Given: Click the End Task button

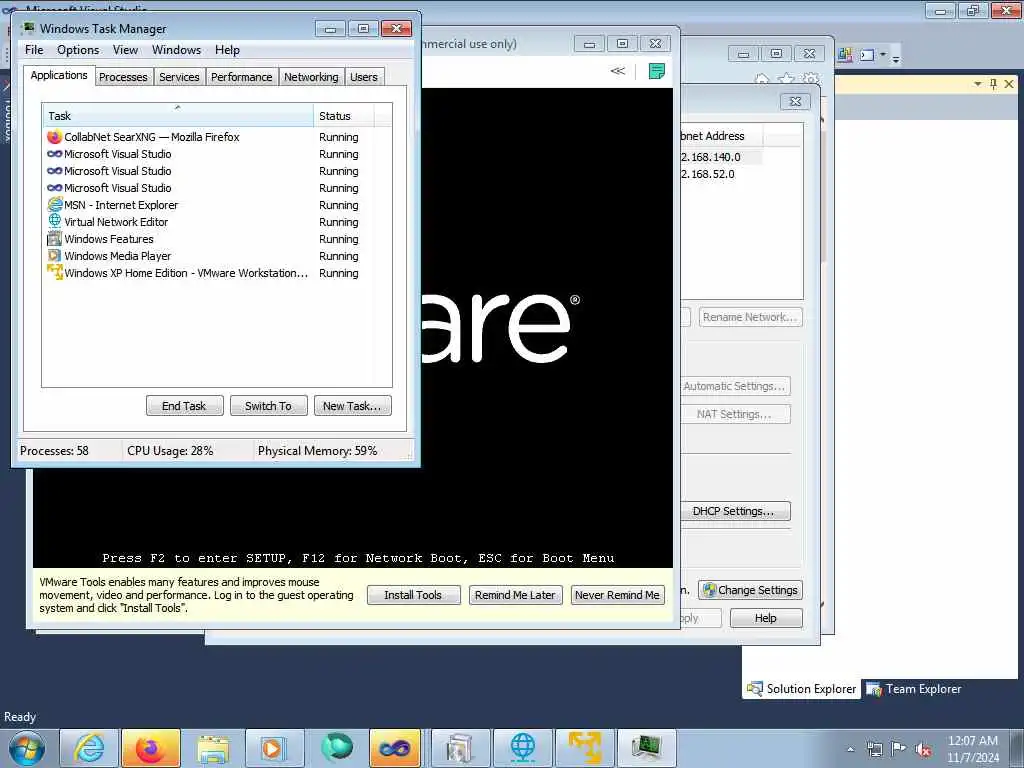Looking at the screenshot, I should pyautogui.click(x=184, y=406).
